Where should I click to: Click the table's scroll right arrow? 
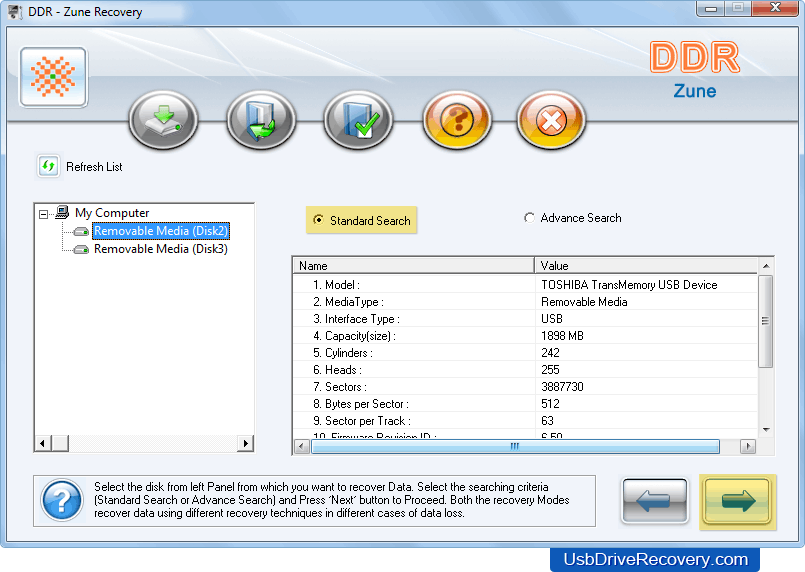click(748, 447)
